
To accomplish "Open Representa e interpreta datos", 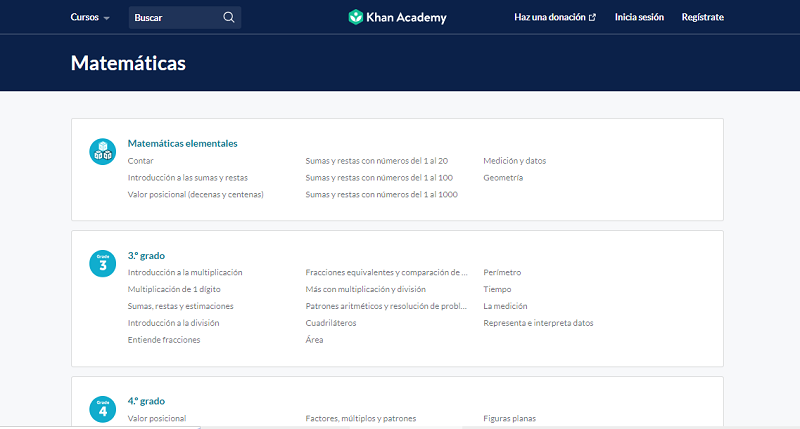I will (x=538, y=323).
